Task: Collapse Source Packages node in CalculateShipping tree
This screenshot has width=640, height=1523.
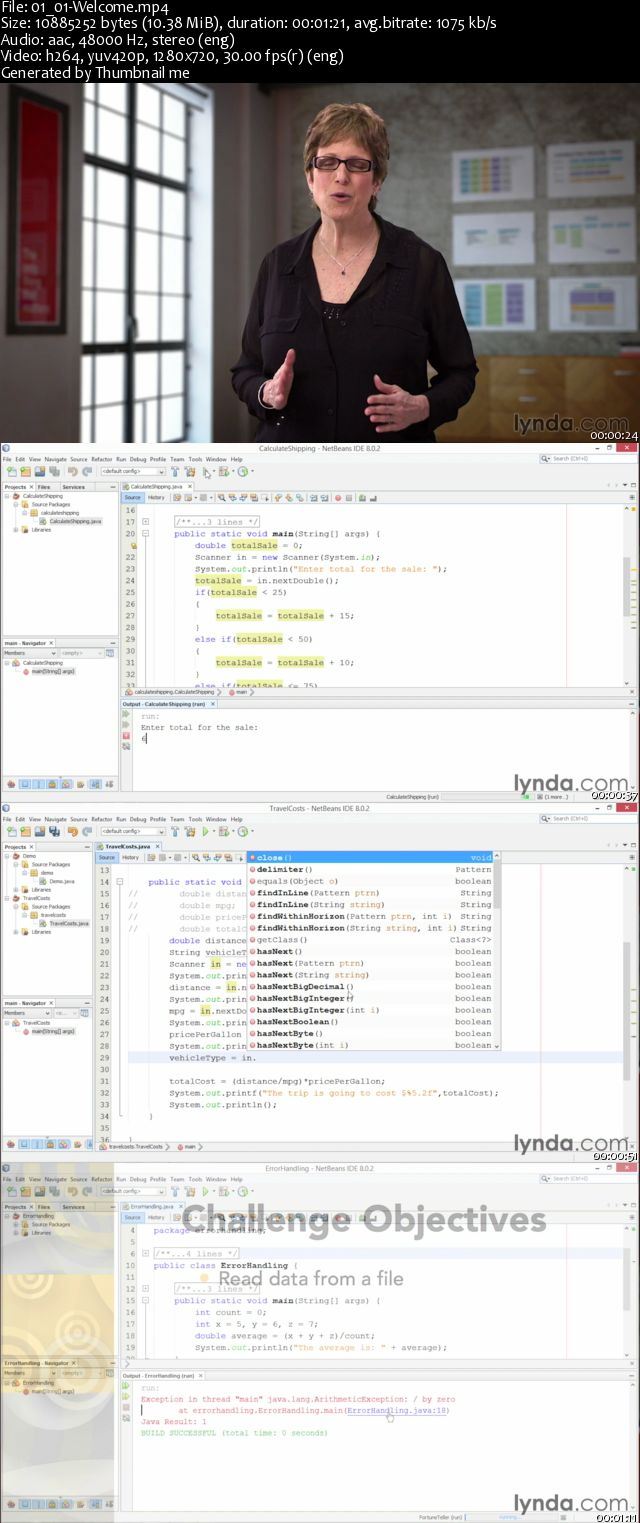Action: coord(15,504)
